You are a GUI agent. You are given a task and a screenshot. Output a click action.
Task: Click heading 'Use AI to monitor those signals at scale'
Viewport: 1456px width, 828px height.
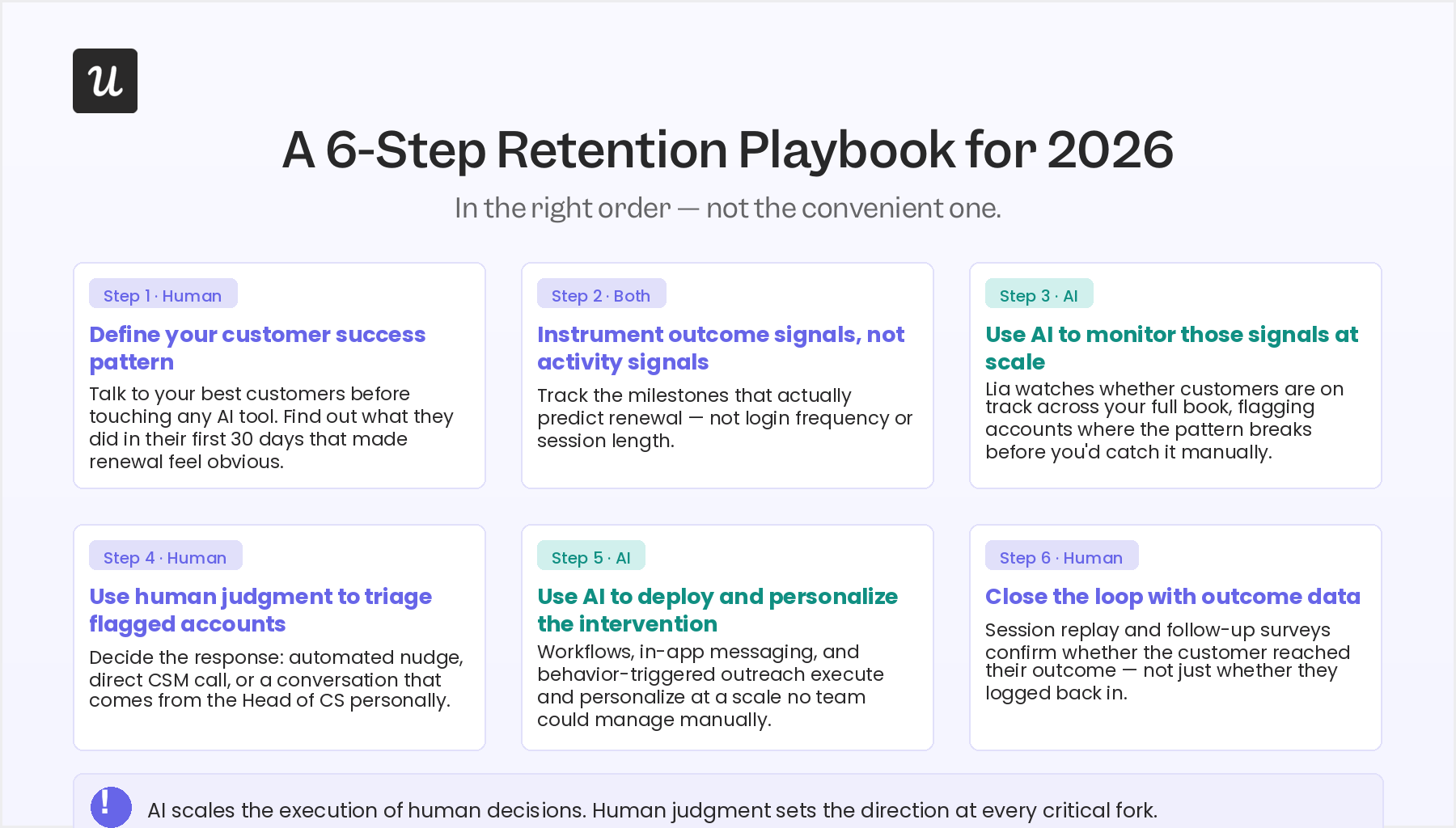[1172, 348]
